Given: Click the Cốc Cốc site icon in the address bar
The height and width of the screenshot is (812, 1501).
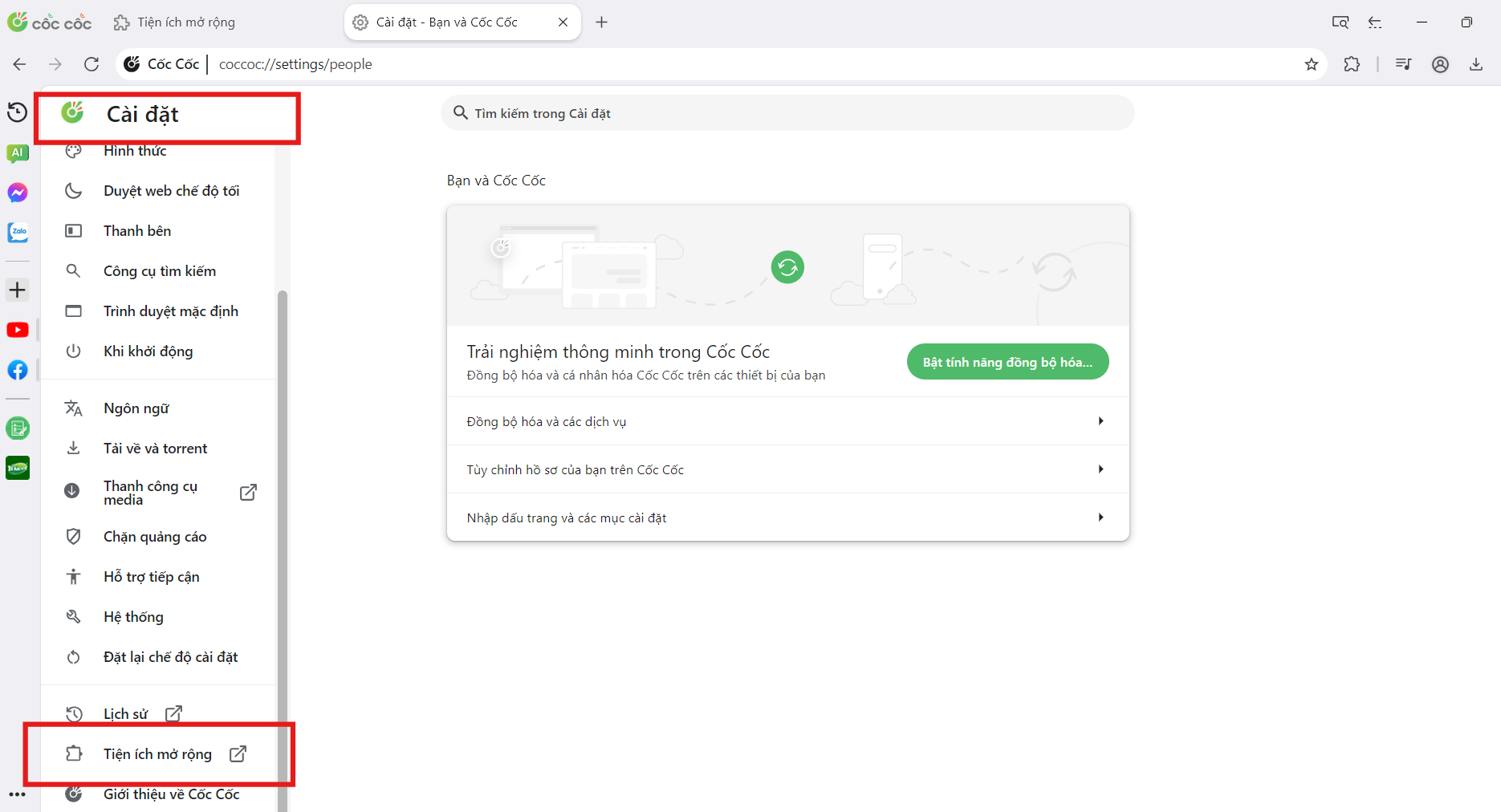Looking at the screenshot, I should point(132,64).
